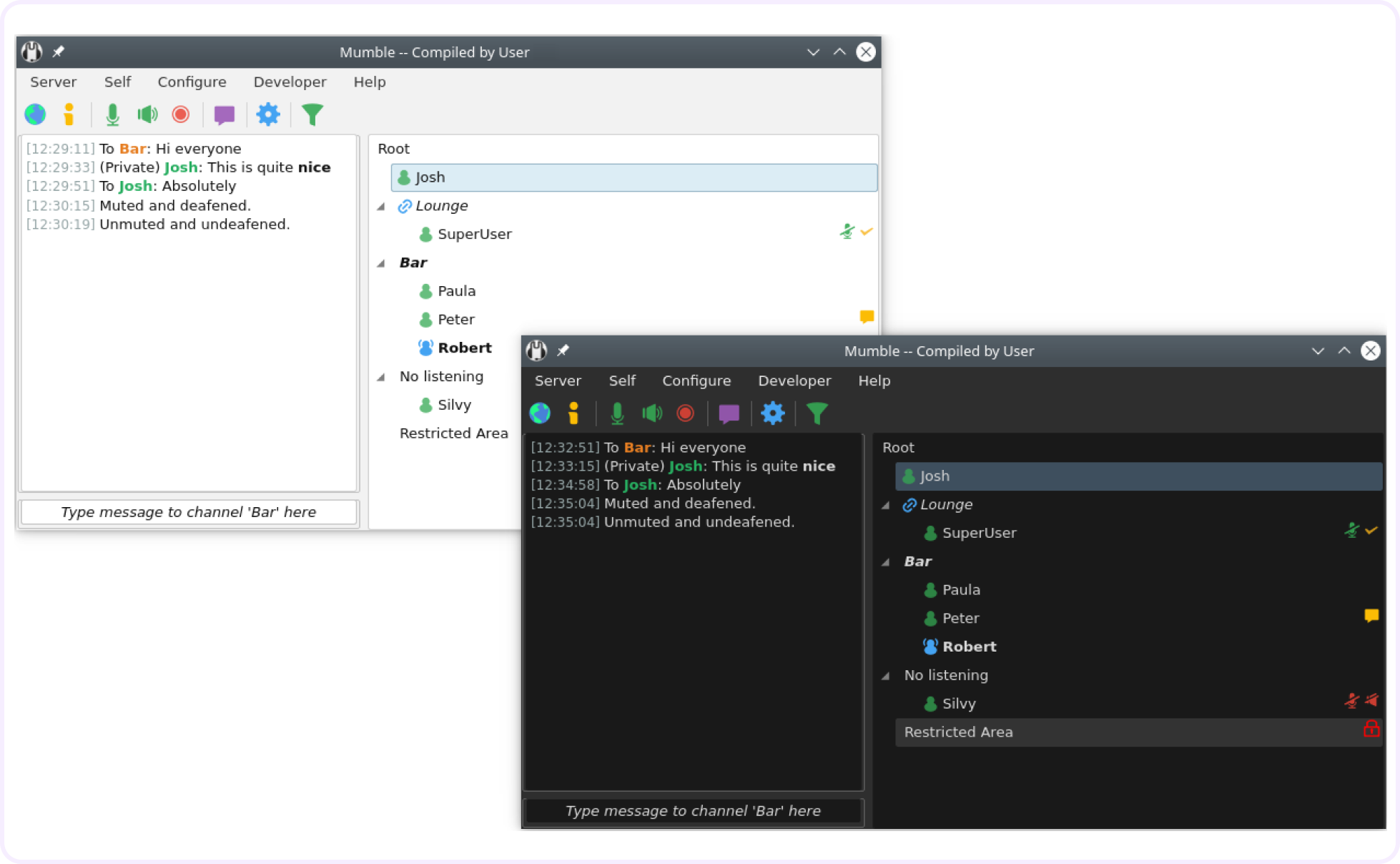Start recording in dark window toolbar
This screenshot has width=1400, height=864.
[x=686, y=413]
